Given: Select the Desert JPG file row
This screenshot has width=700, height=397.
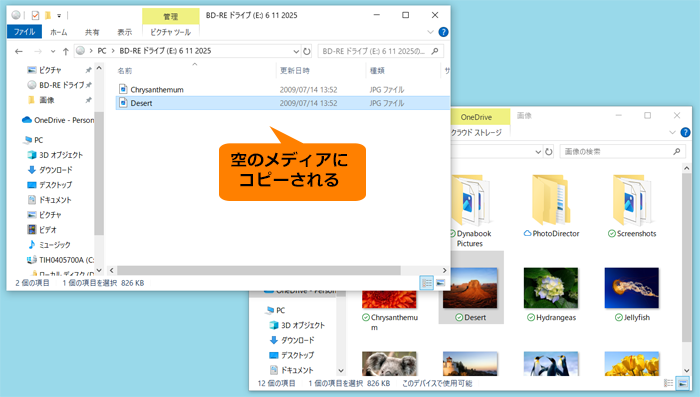Looking at the screenshot, I should [283, 103].
